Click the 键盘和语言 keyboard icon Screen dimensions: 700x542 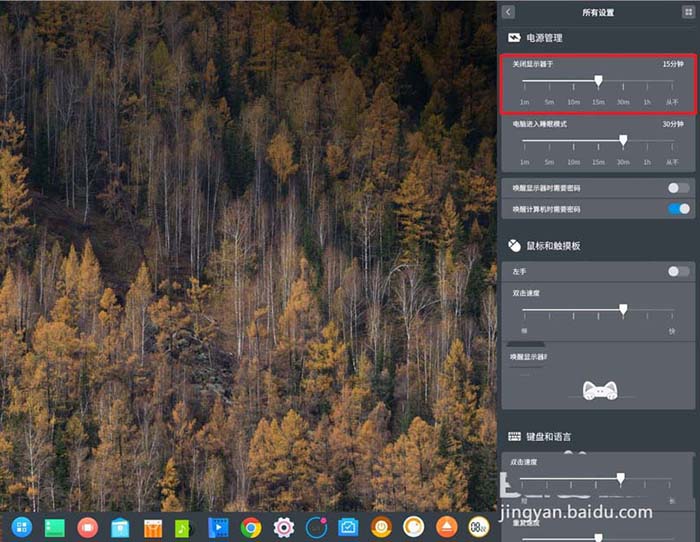tap(514, 437)
